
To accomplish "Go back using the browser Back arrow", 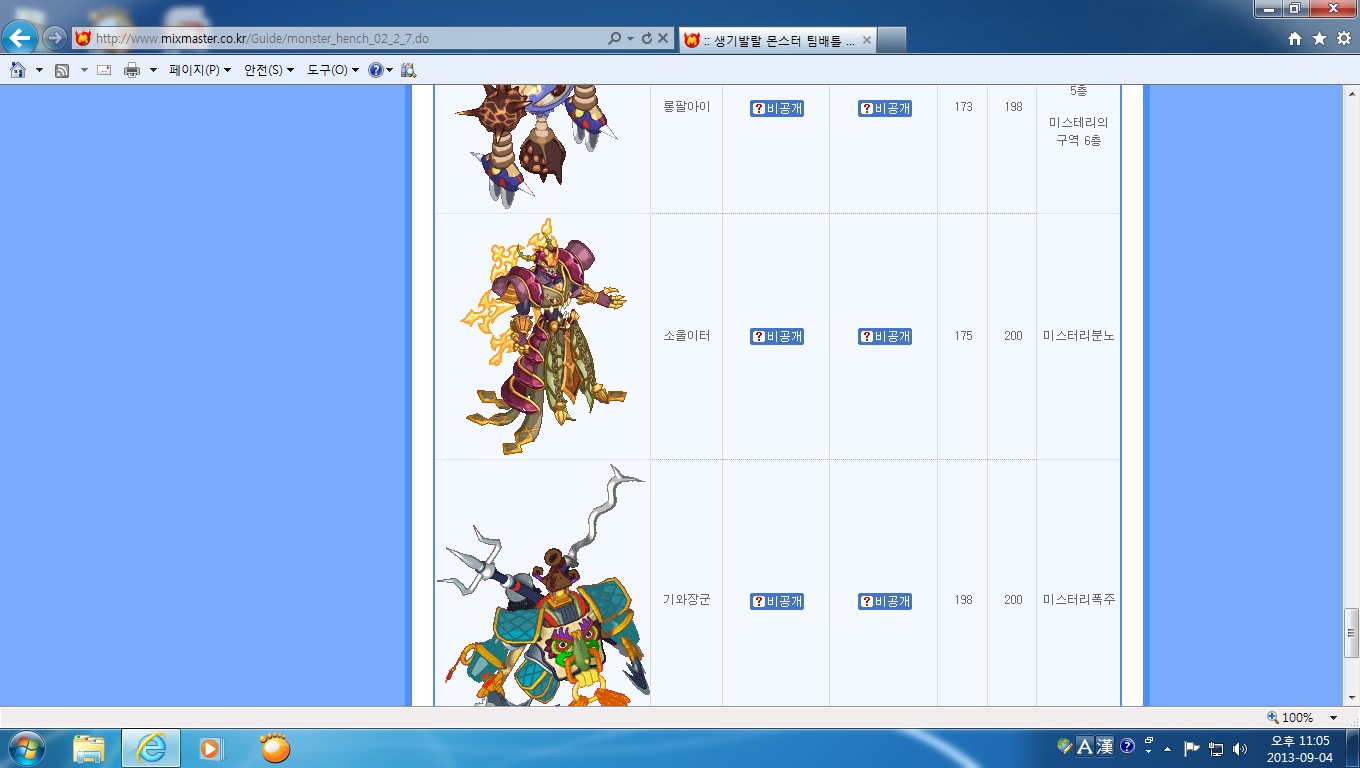I will pos(20,39).
